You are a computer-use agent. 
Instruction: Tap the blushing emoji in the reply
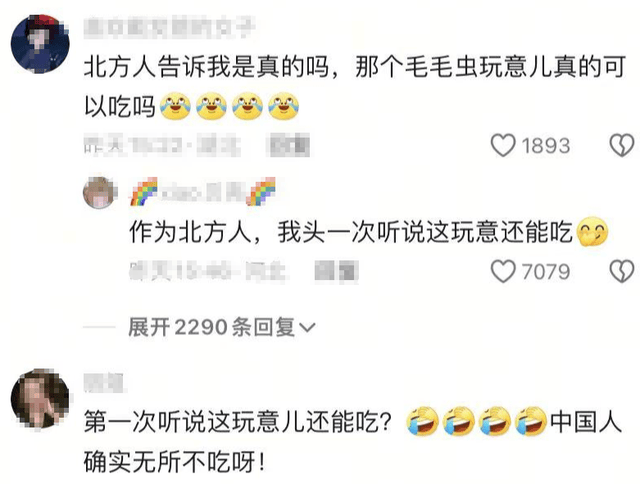[x=592, y=232]
